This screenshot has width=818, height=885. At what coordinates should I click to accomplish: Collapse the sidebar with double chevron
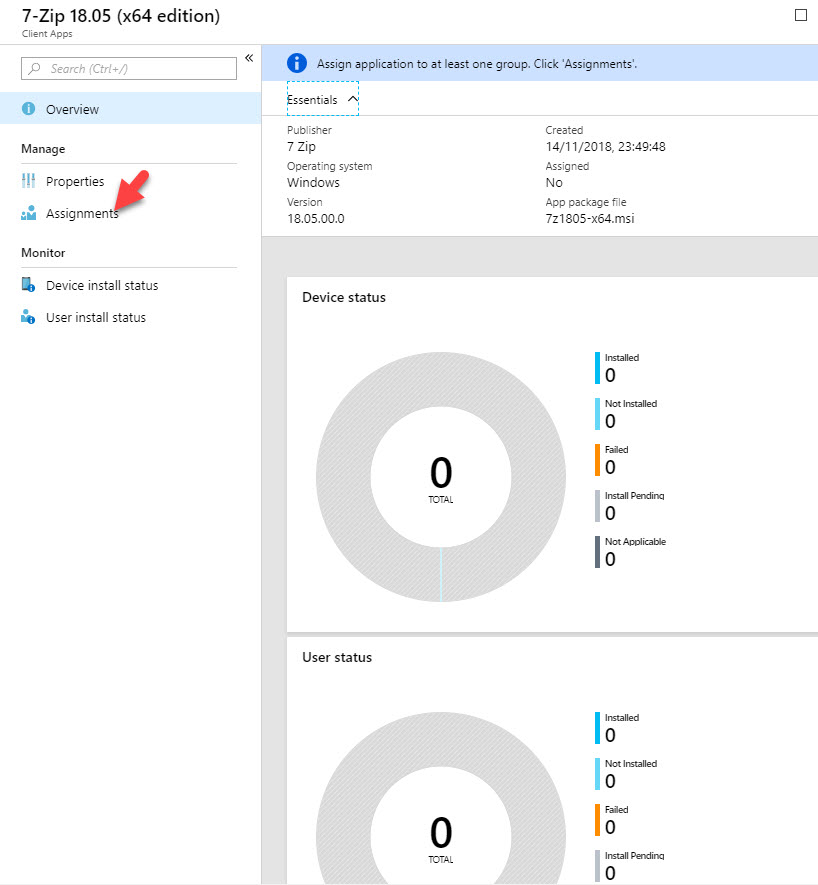[249, 58]
